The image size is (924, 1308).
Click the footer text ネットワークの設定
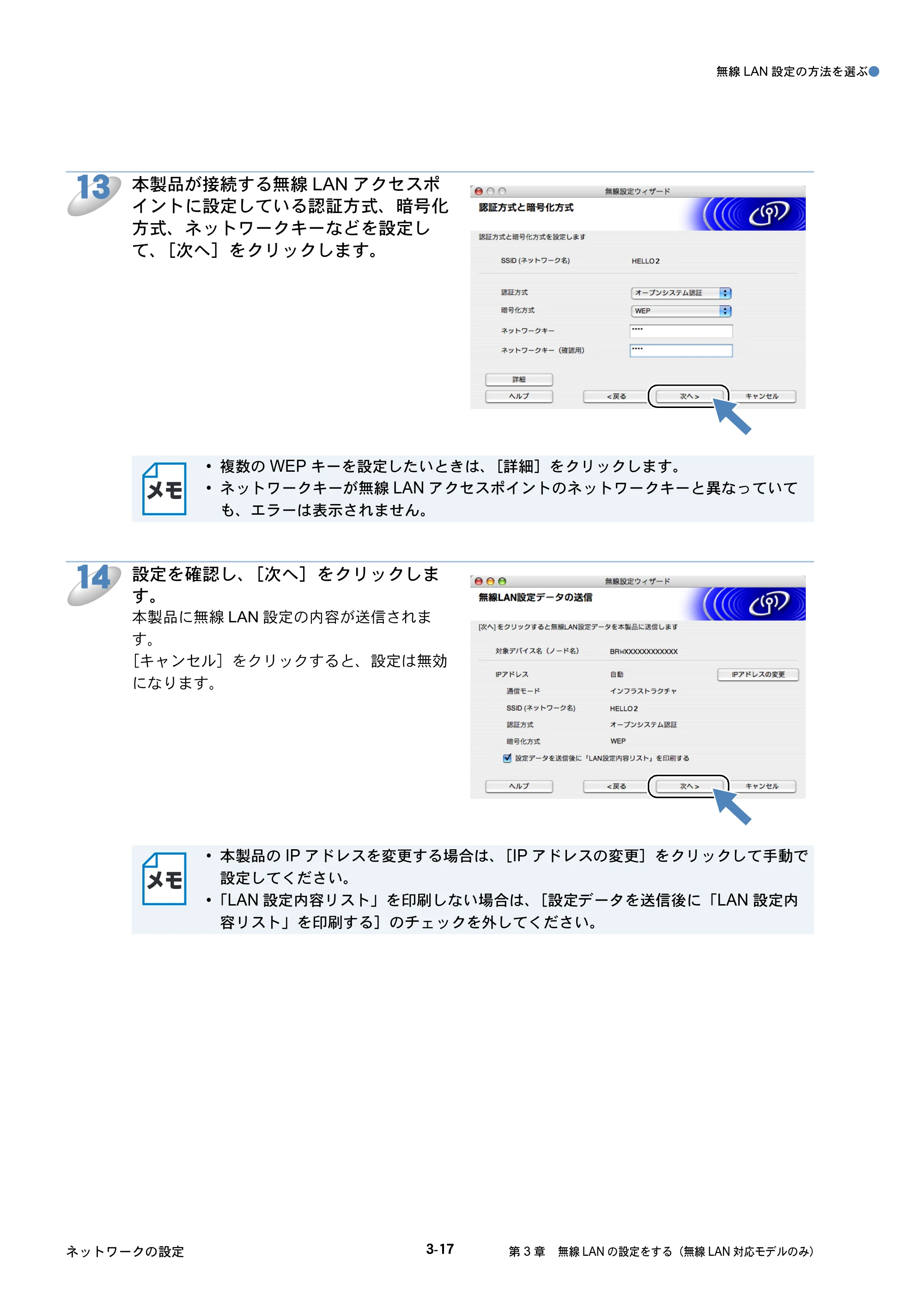[125, 1252]
